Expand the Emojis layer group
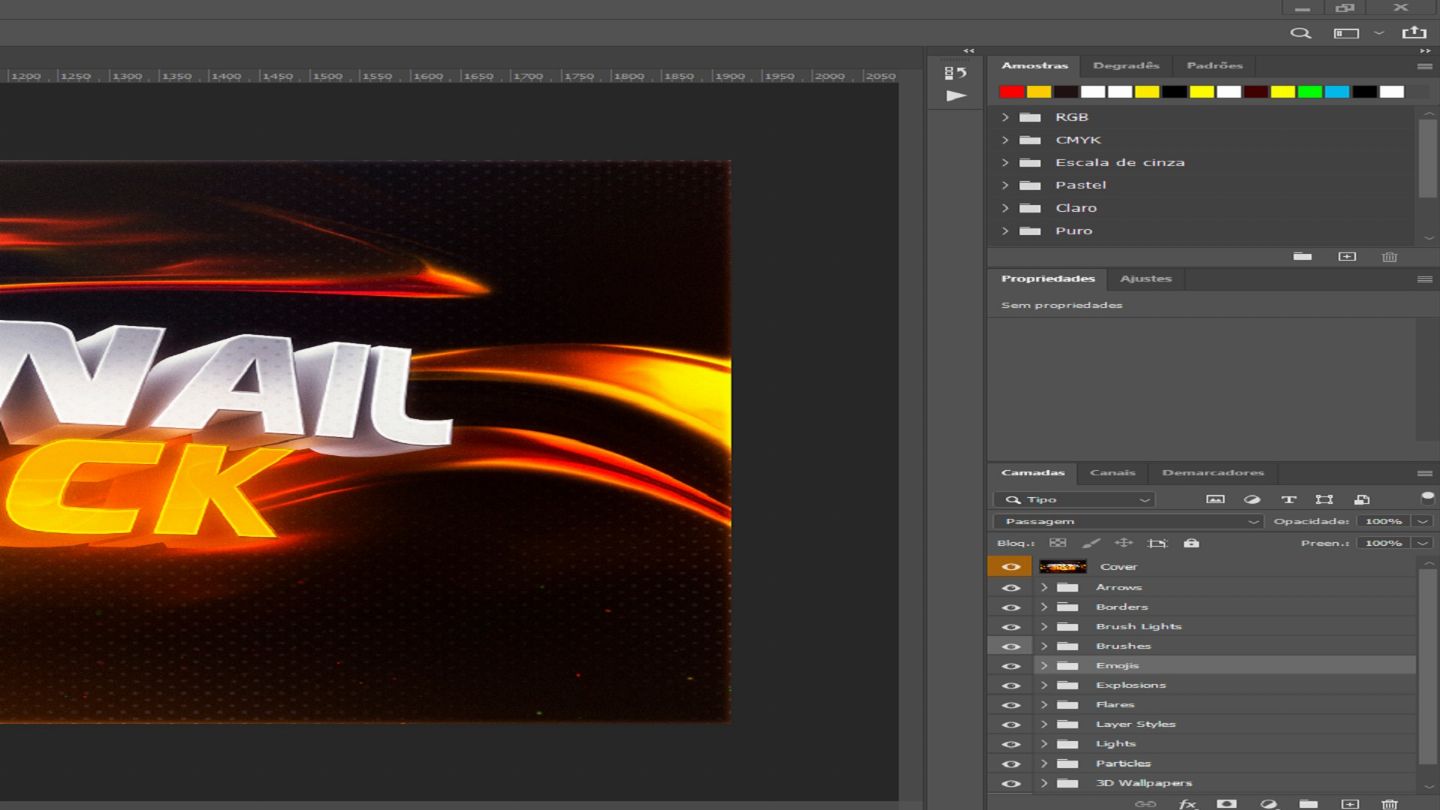This screenshot has width=1440, height=810. coord(1044,666)
